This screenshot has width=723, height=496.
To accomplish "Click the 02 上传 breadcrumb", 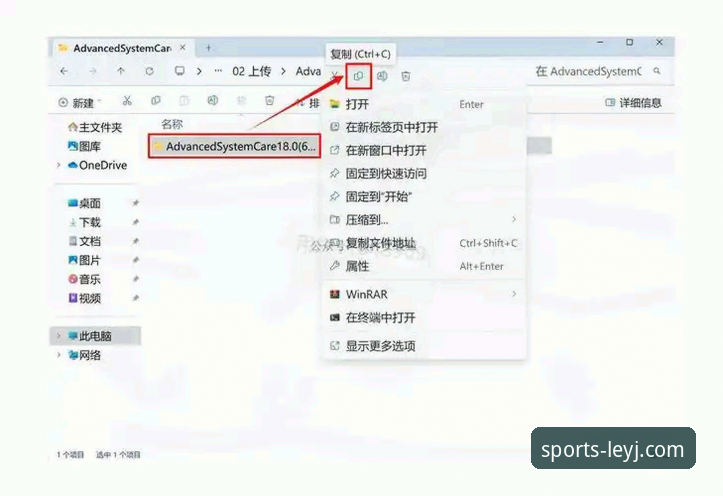I will [251, 71].
